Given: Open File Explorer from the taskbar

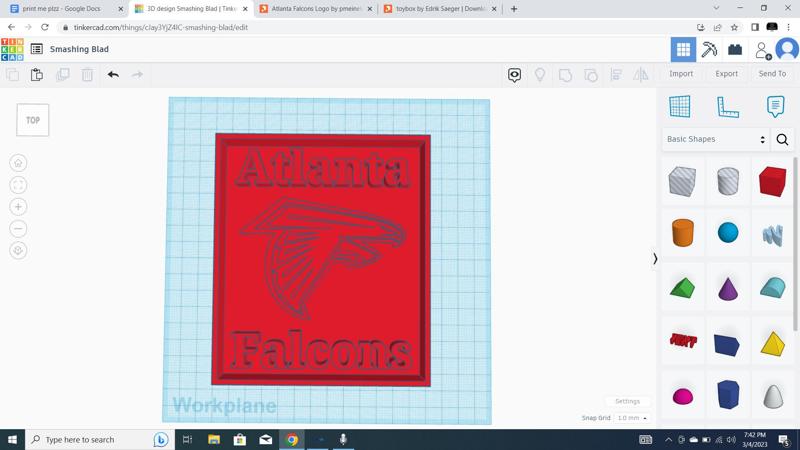Looking at the screenshot, I should pos(214,439).
